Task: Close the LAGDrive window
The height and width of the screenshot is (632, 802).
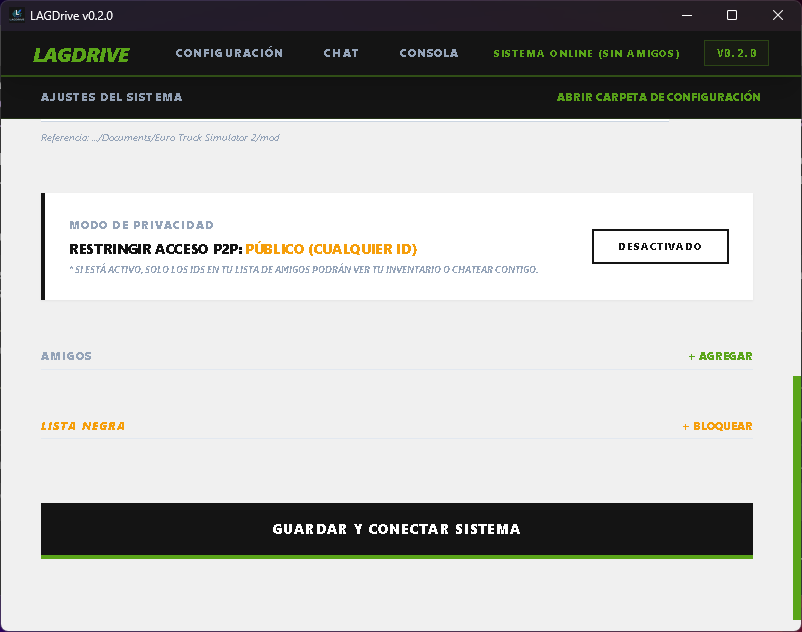Action: click(x=778, y=15)
